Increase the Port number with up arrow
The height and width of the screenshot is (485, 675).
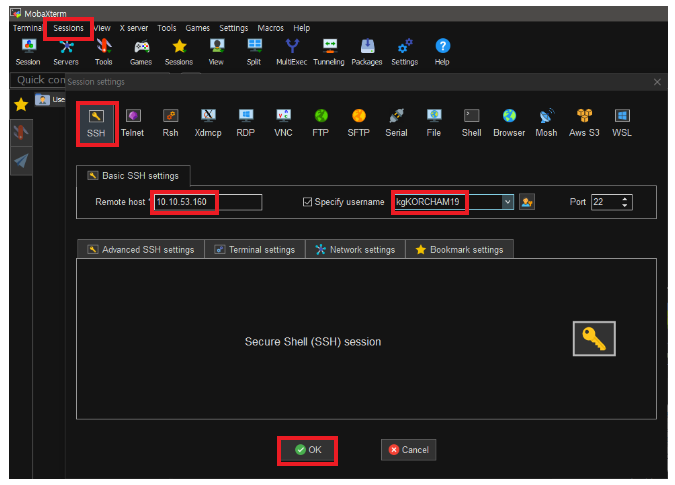625,199
